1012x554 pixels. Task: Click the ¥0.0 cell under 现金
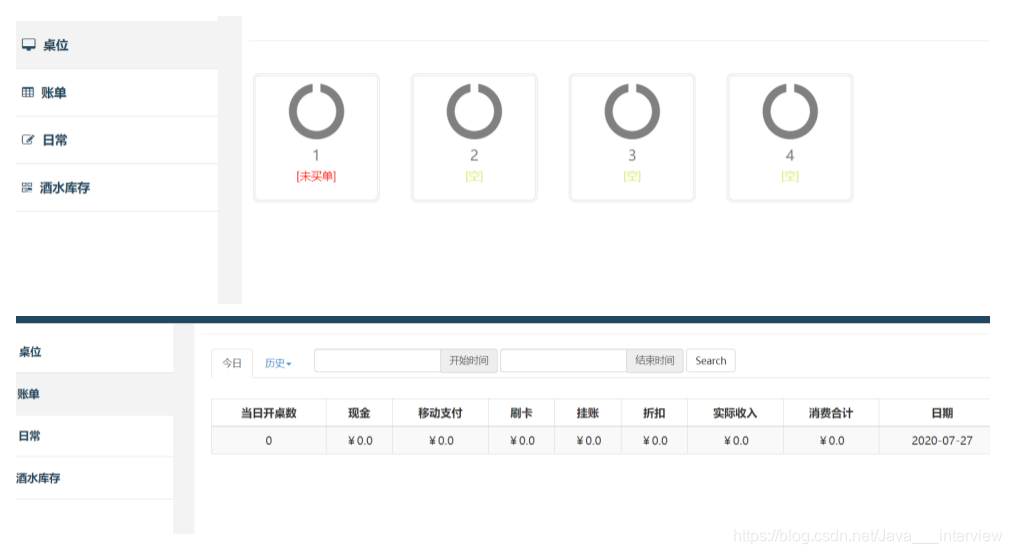pos(359,440)
